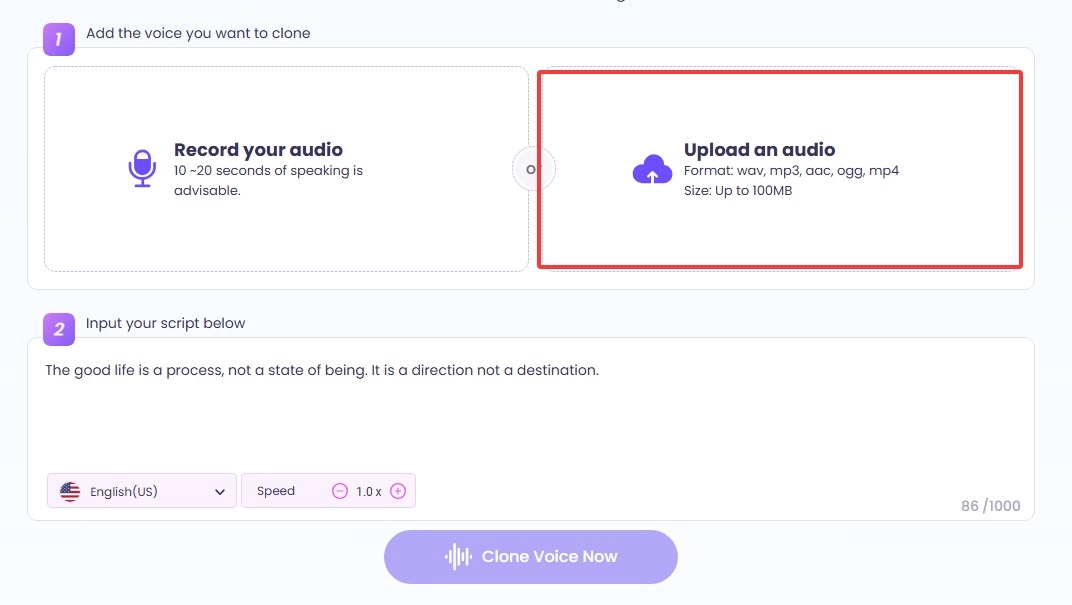
Task: Click the 86 /1000 character counter
Action: point(990,506)
